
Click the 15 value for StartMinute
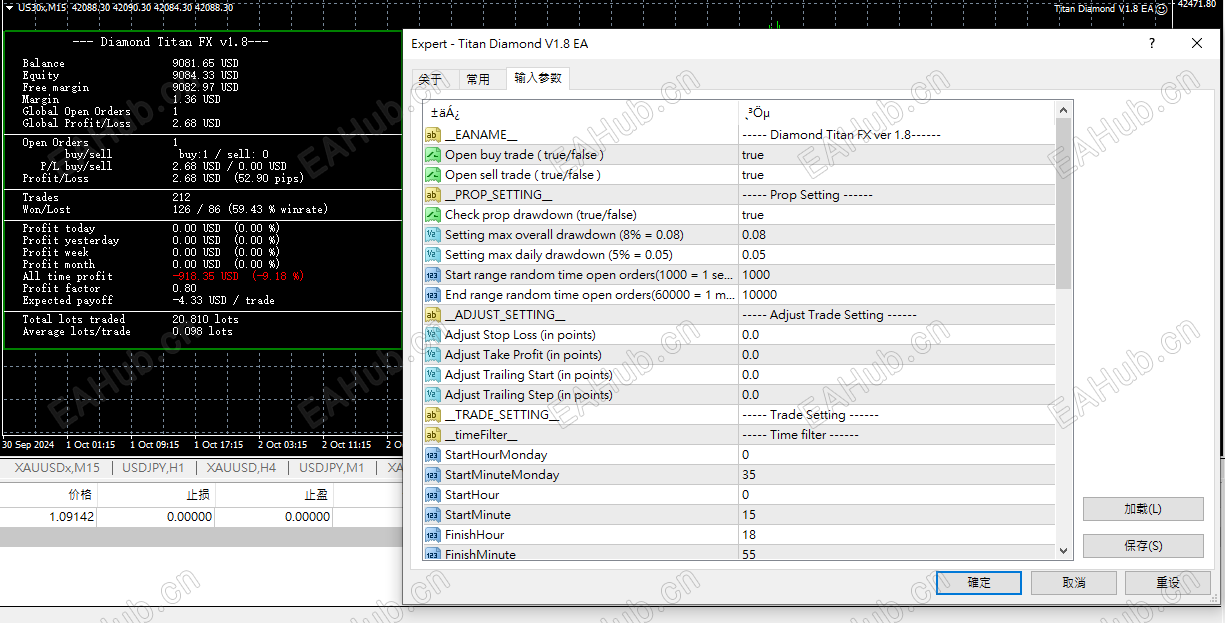(749, 515)
